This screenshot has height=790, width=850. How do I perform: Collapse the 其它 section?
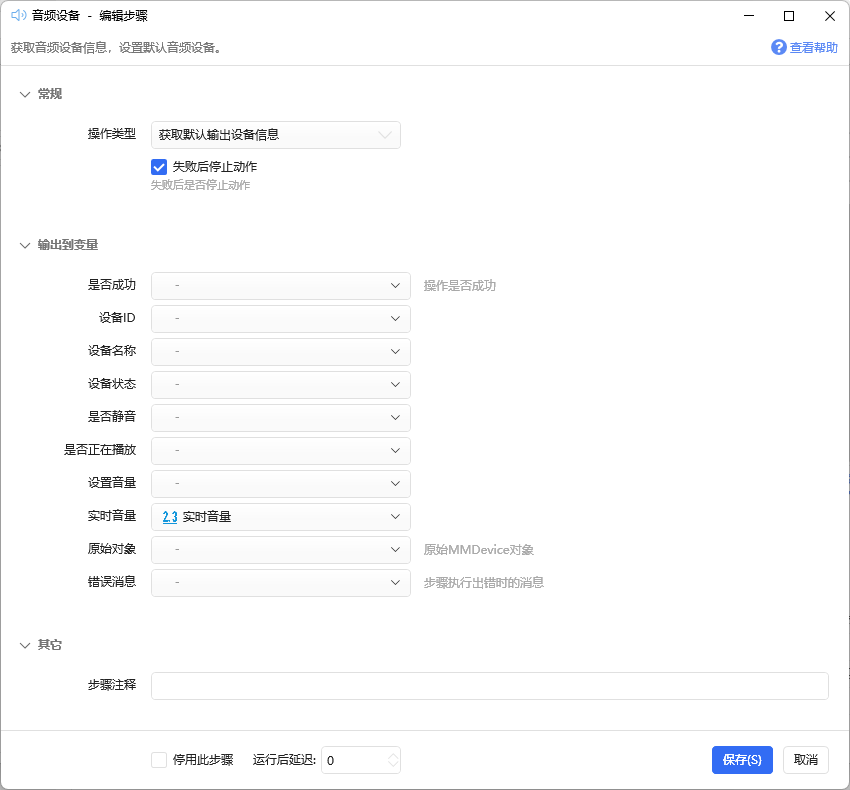point(24,645)
